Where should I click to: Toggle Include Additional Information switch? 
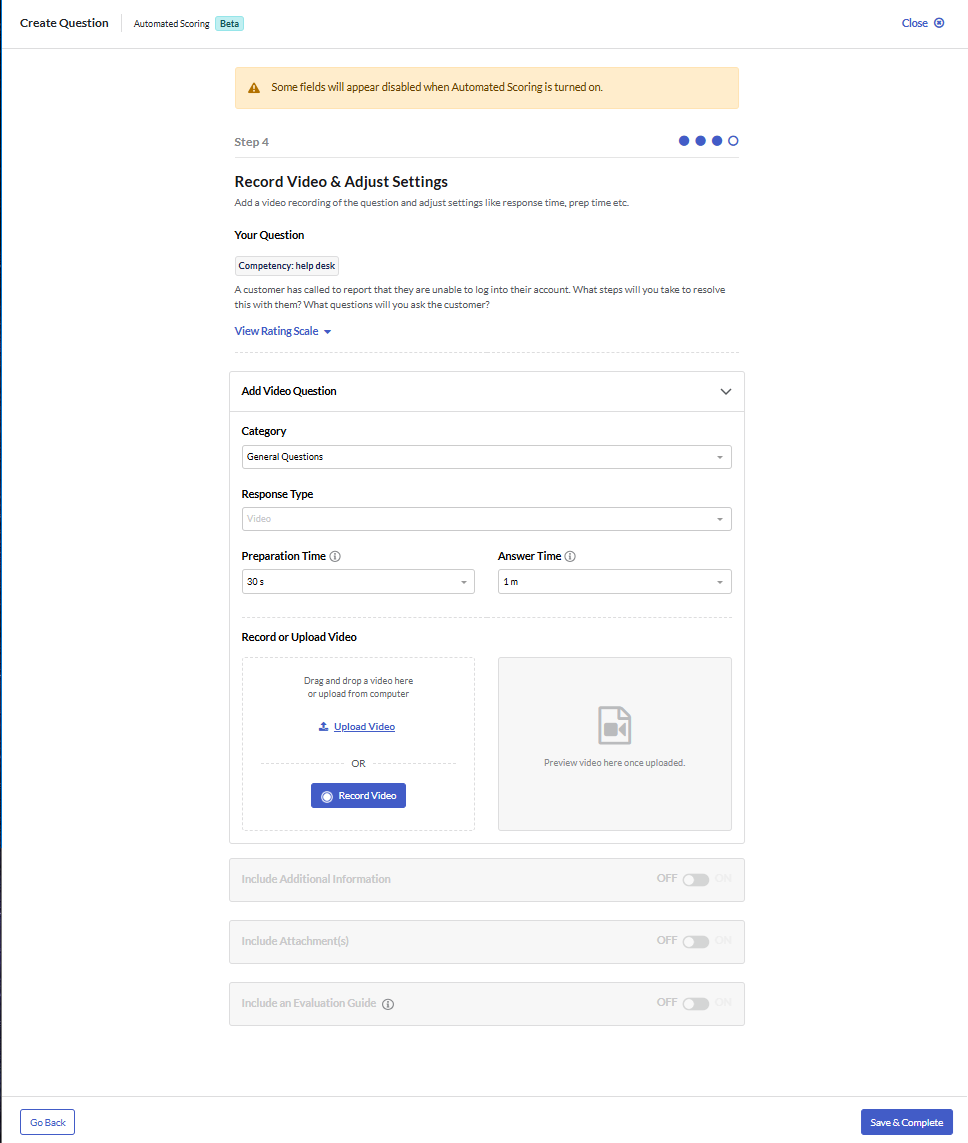click(x=695, y=879)
